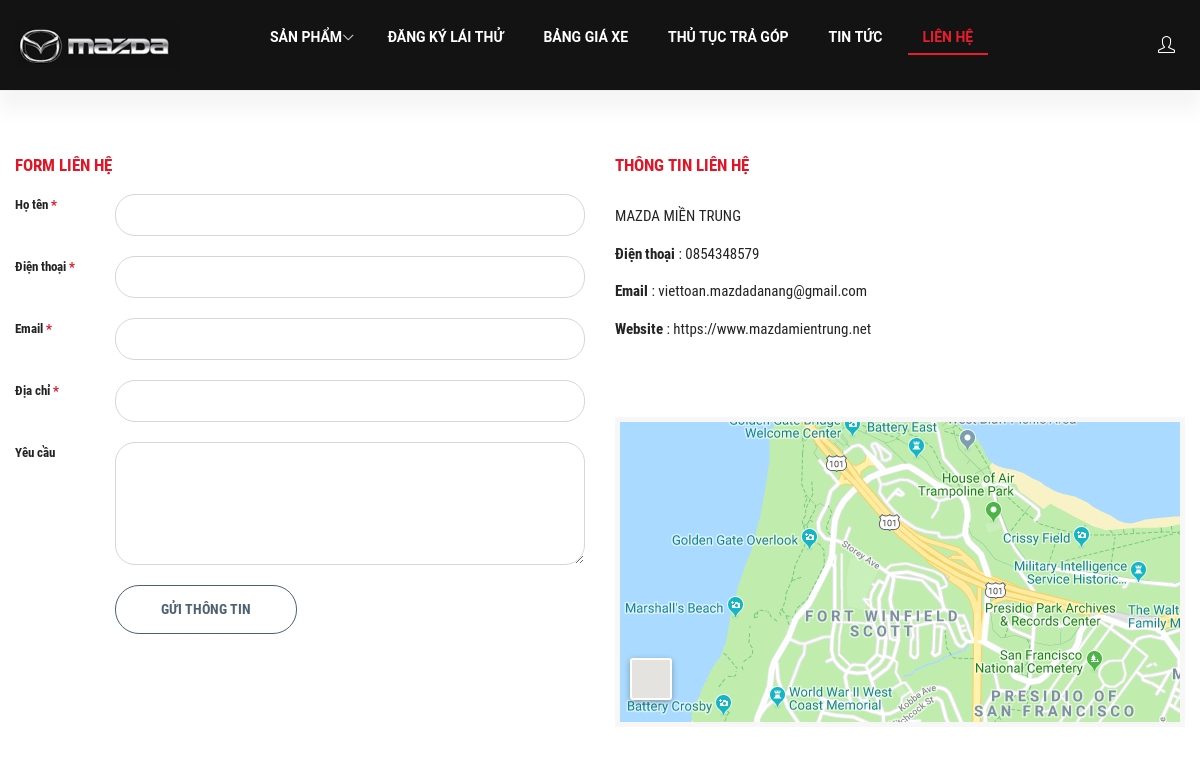Click the Presidio Park Archives & Records Center label
1200x765 pixels.
[1050, 614]
